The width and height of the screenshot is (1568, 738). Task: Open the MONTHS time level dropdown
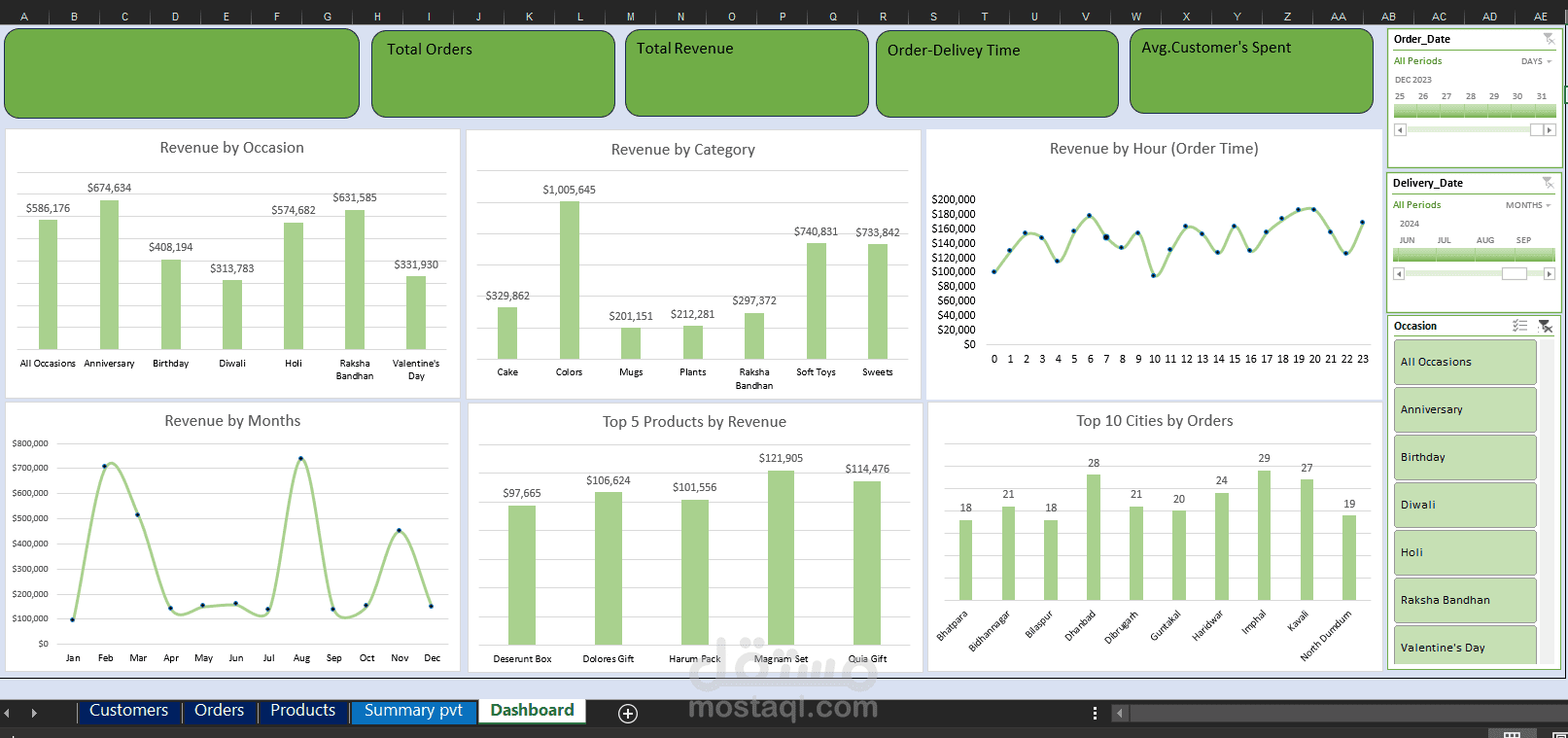[x=1528, y=205]
